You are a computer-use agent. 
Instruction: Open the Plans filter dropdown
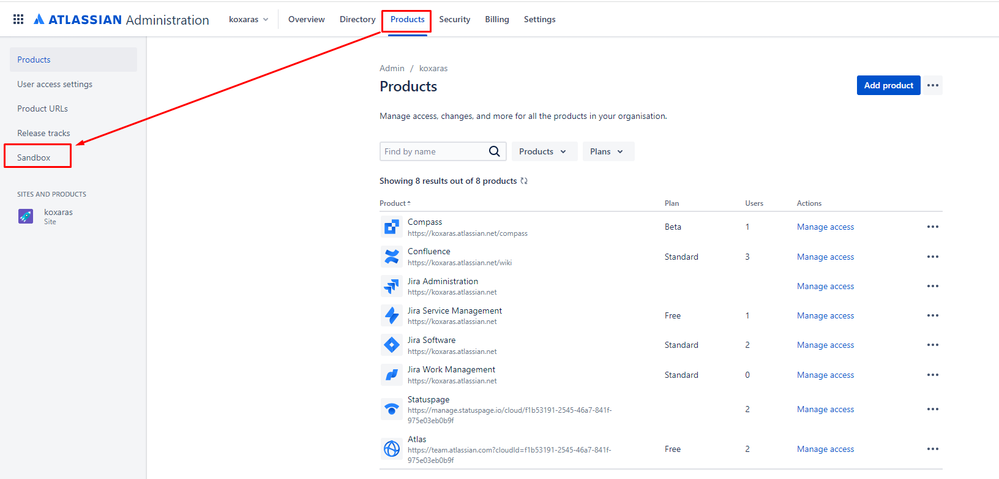click(608, 152)
